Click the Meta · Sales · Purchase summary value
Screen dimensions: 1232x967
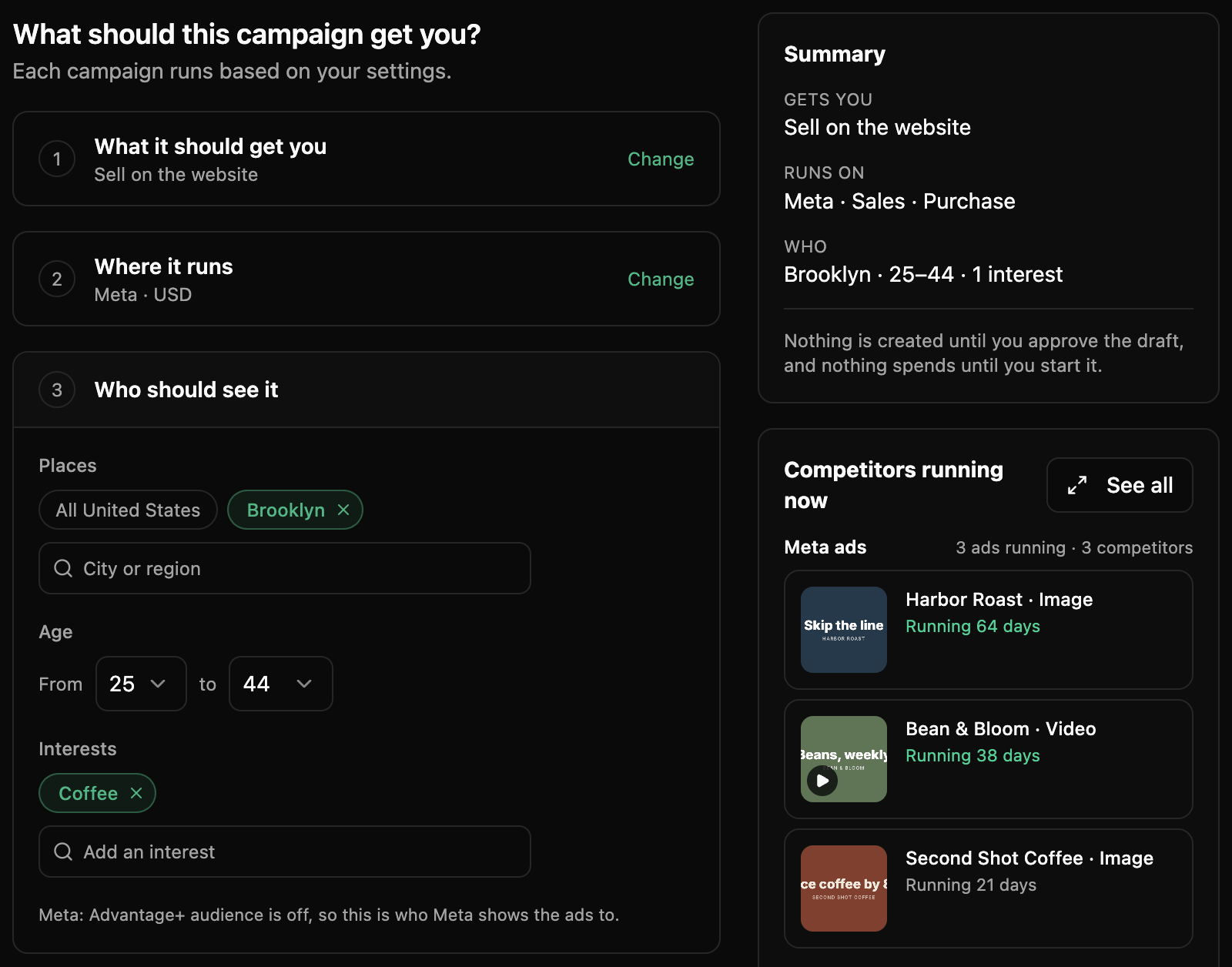[899, 201]
